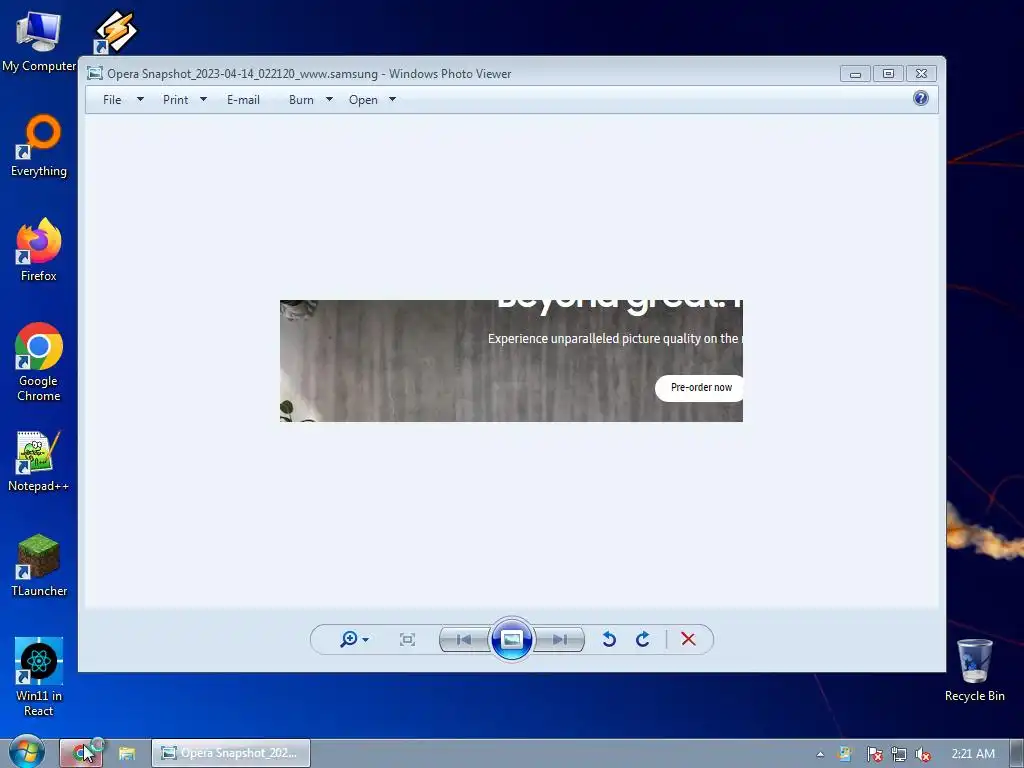Viewport: 1024px width, 768px height.
Task: Start the slide show play button
Action: [x=511, y=639]
